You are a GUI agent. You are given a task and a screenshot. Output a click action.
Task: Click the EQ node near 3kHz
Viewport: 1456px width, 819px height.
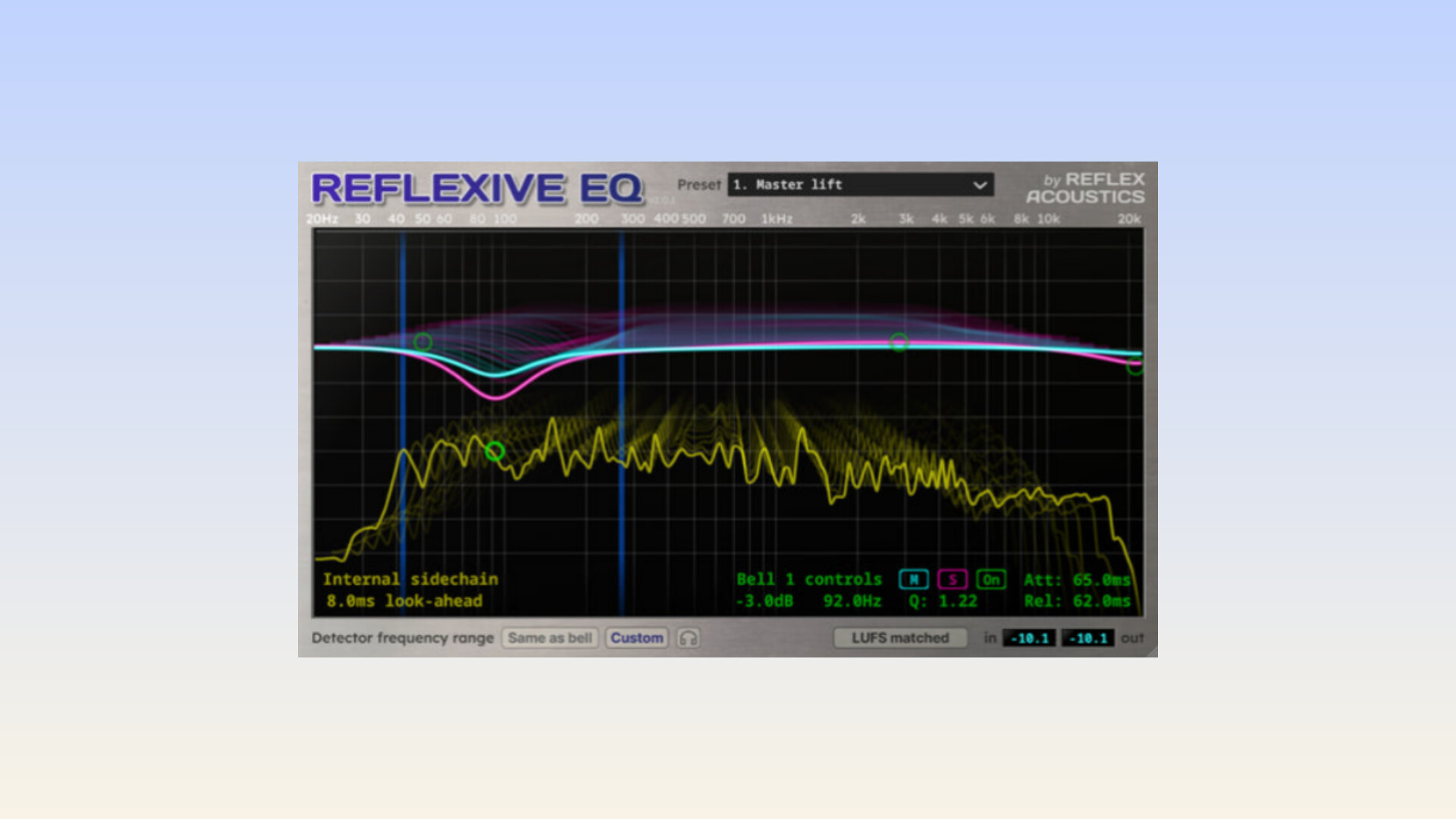(899, 342)
